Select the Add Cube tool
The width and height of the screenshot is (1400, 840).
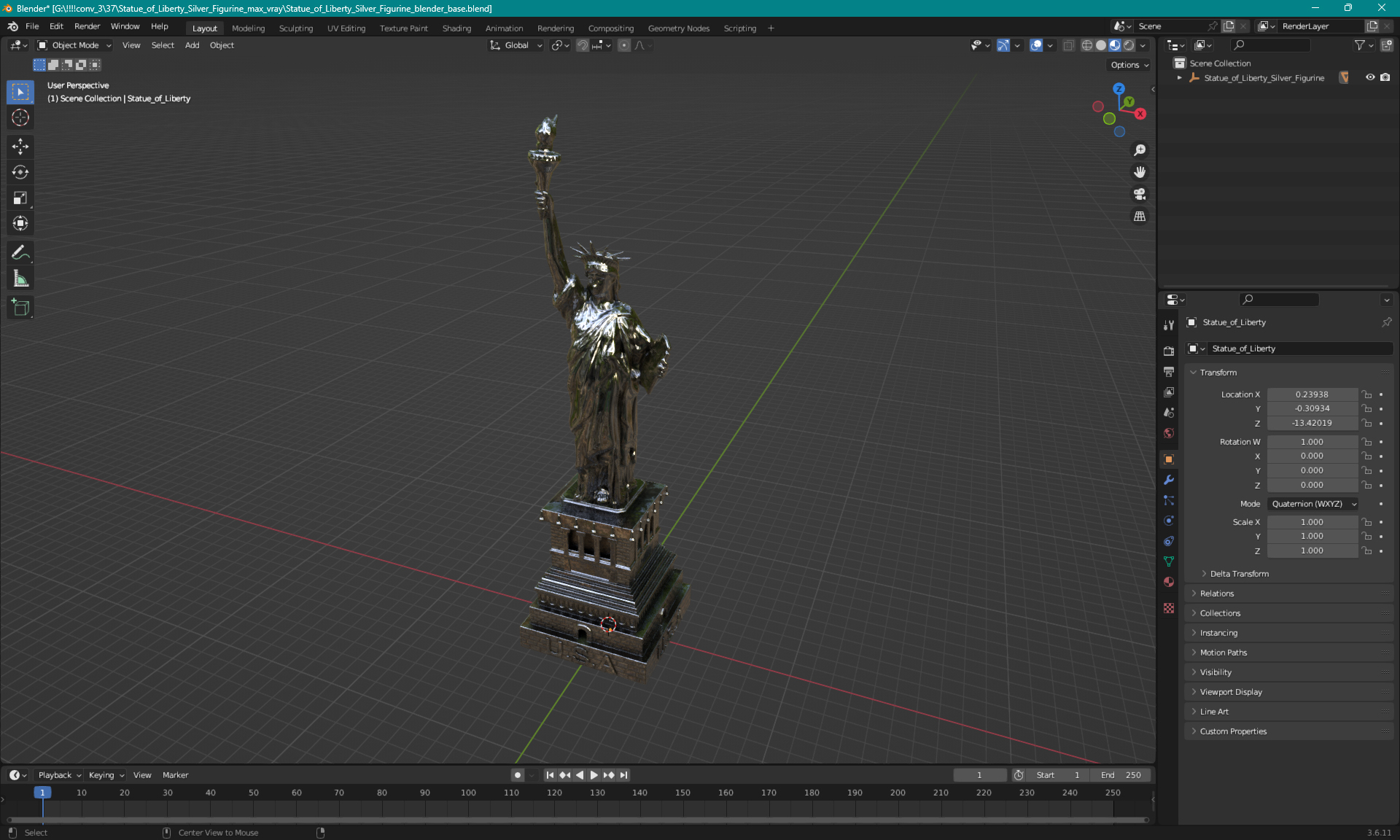coord(20,308)
